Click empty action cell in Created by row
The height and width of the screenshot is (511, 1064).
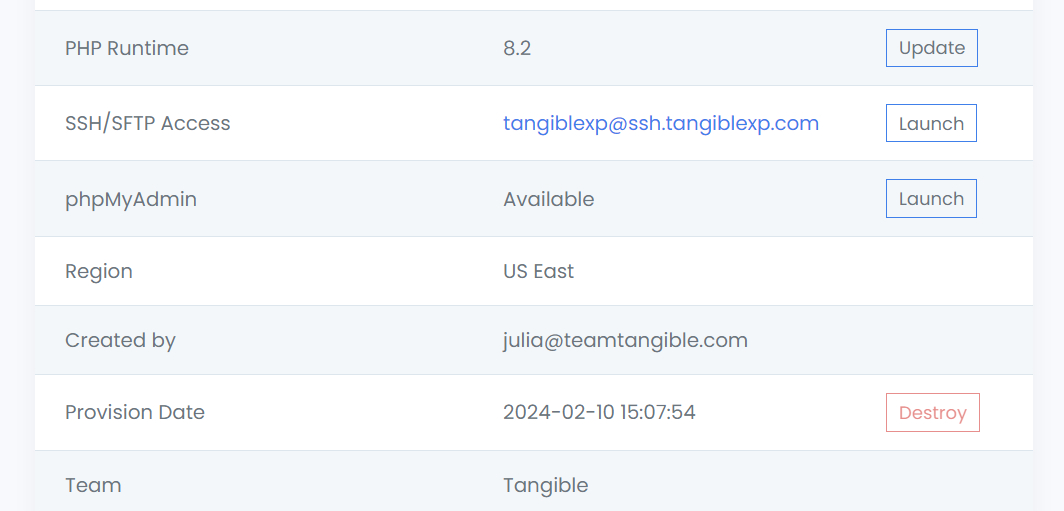[x=931, y=340]
